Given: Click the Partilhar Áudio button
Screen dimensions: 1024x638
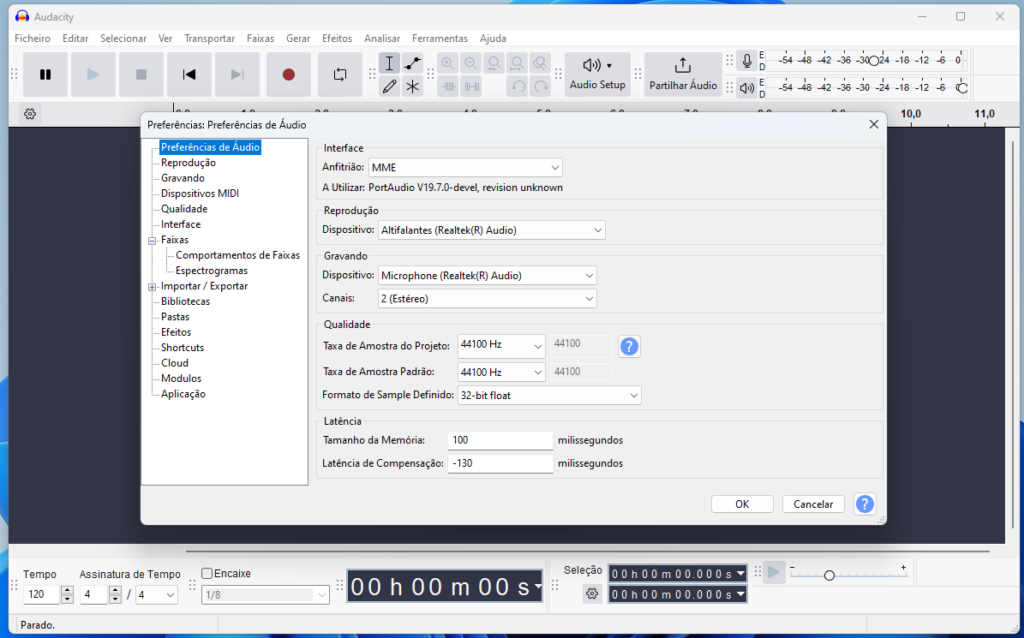Looking at the screenshot, I should tap(683, 74).
